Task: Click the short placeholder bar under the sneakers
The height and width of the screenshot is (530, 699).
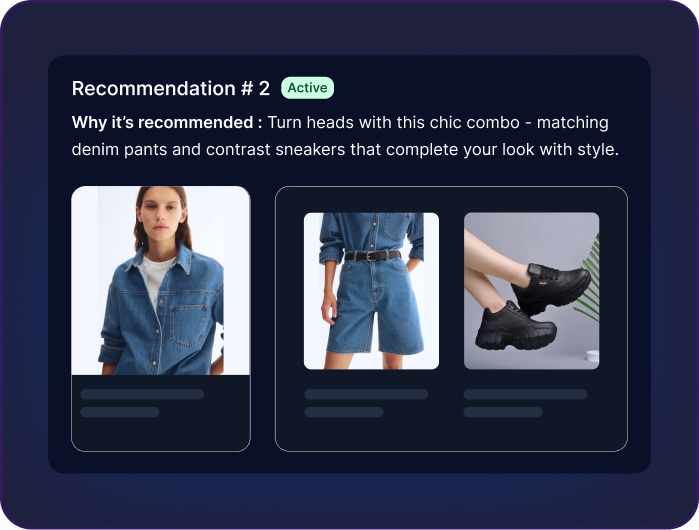Action: coord(503,412)
